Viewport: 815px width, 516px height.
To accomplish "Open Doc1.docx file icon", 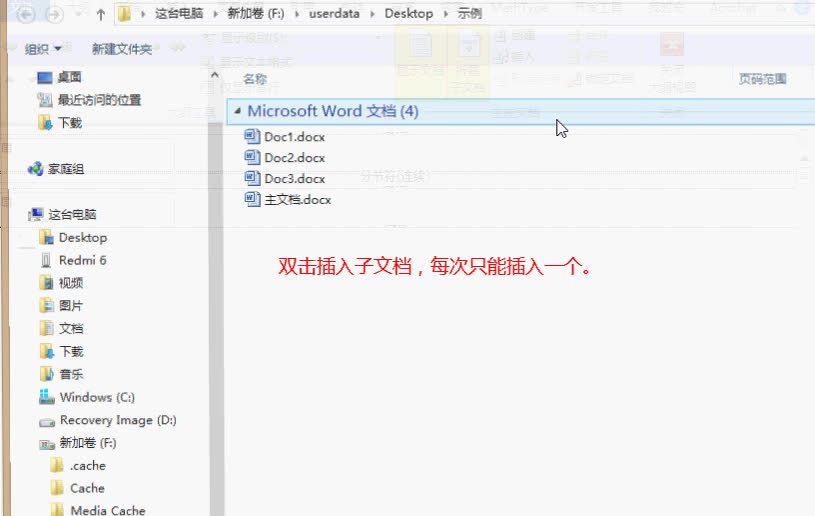I will [252, 137].
